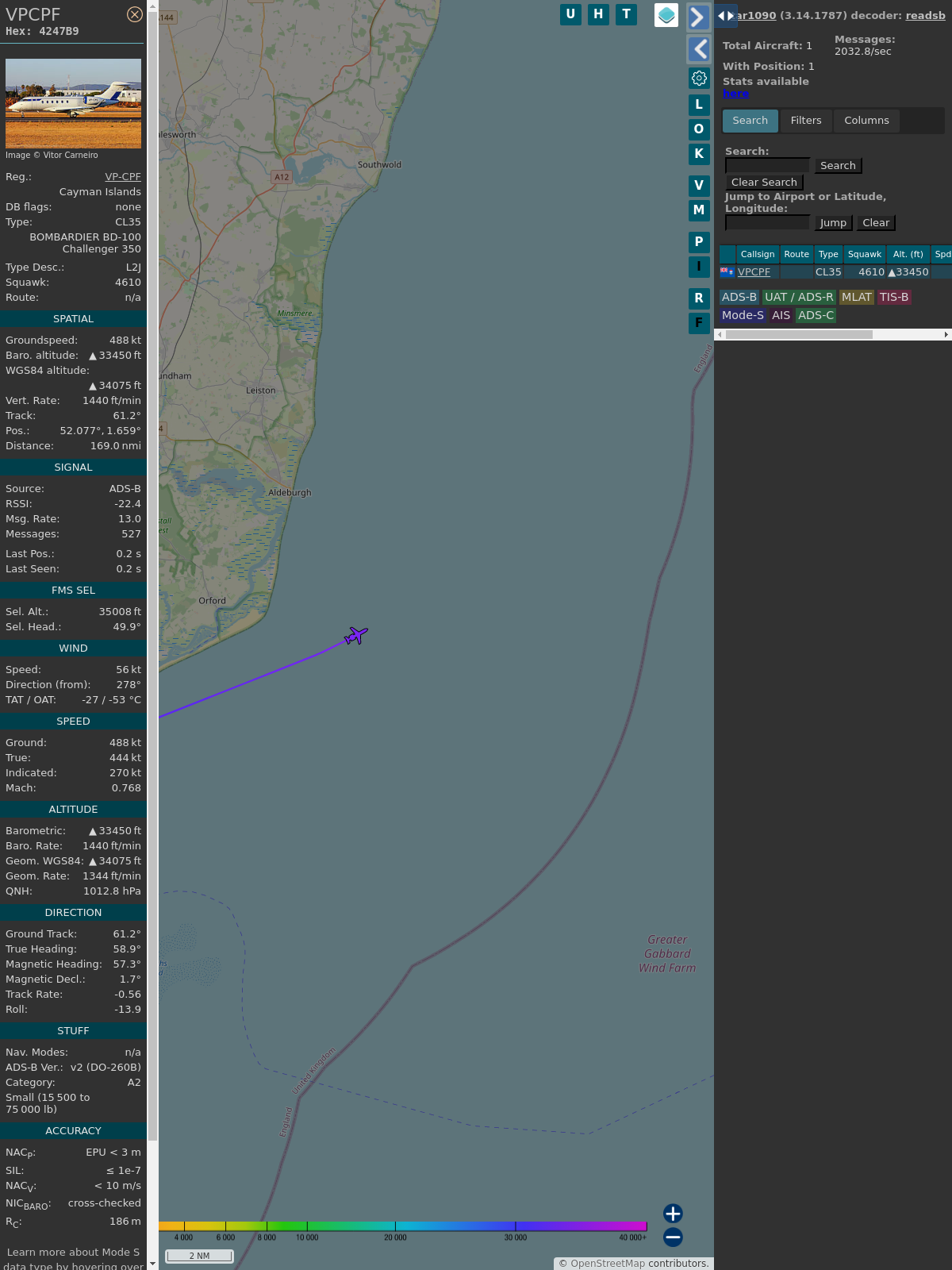The height and width of the screenshot is (1270, 952).
Task: Switch to the Columns tab
Action: coord(866,121)
